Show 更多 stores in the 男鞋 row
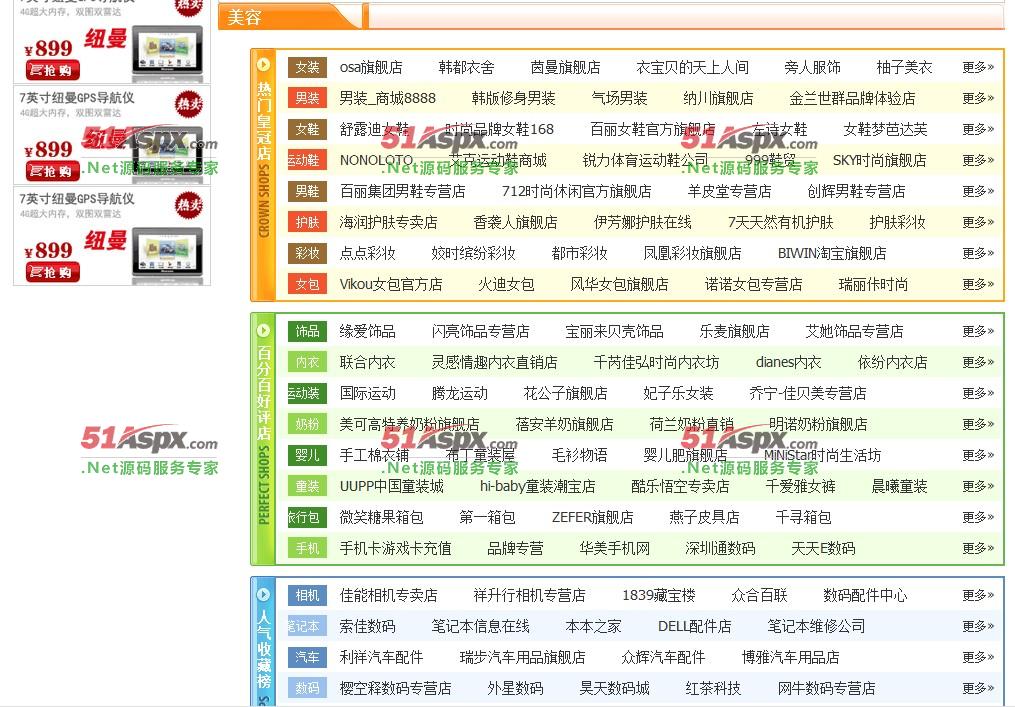This screenshot has width=1015, height=707. (x=977, y=192)
